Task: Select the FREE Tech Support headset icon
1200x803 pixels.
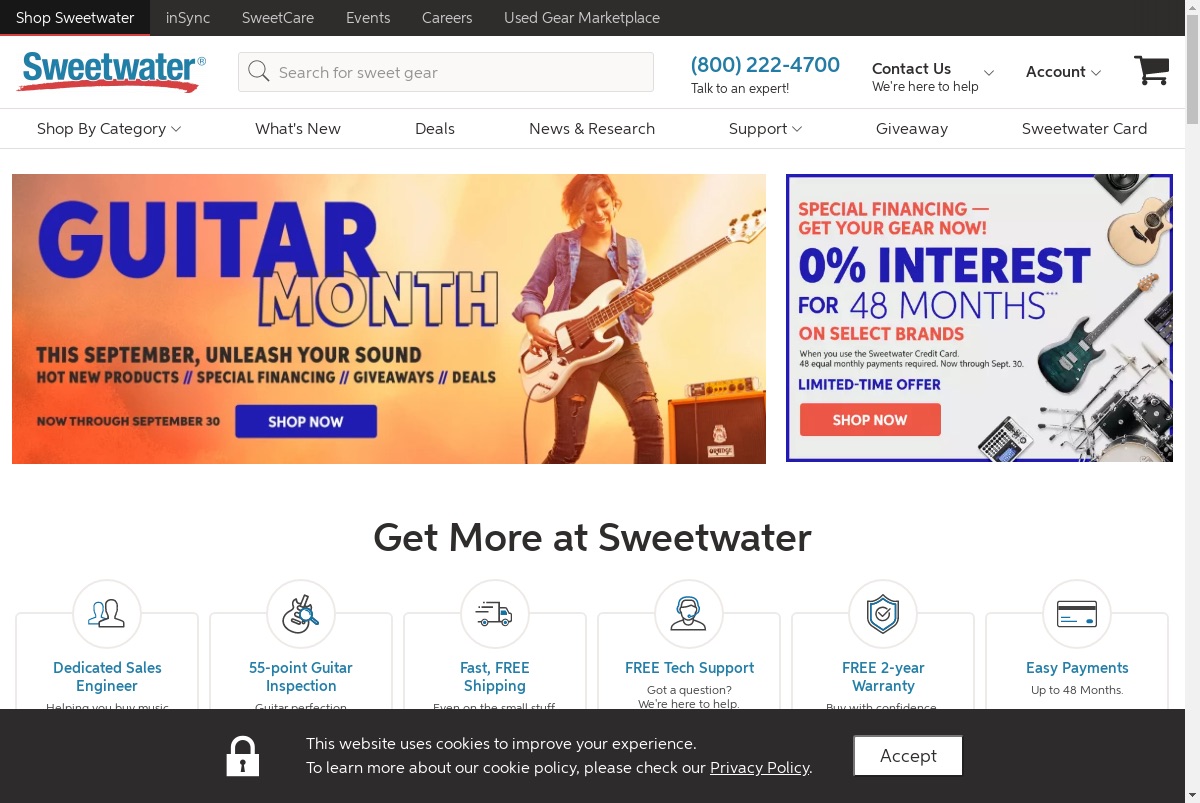Action: [689, 613]
